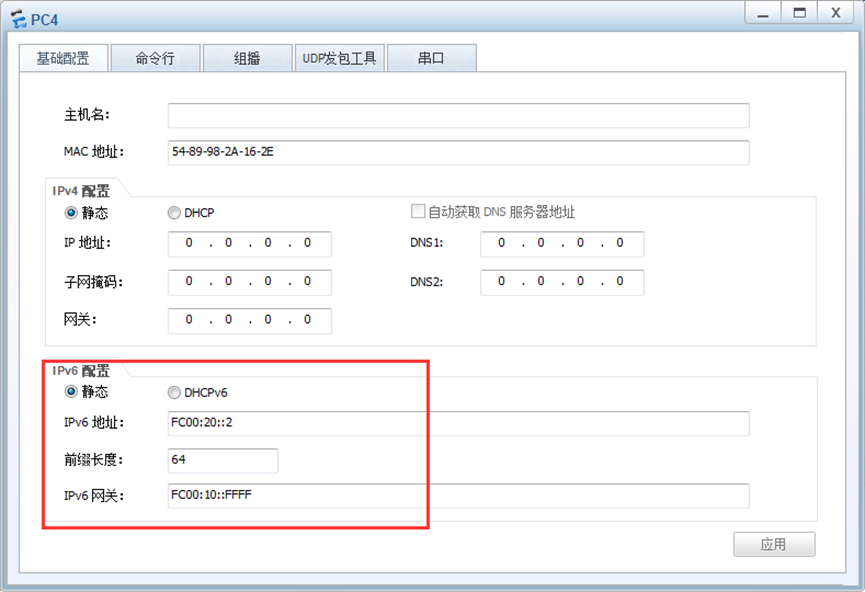Minimize the PC4 window
Screen dimensions: 865x592
(763, 13)
